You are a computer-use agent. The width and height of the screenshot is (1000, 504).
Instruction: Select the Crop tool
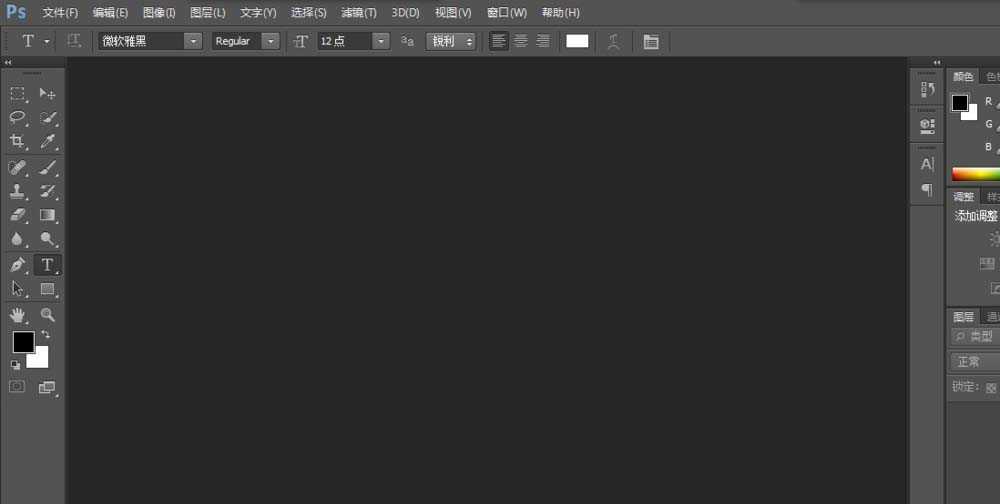[x=18, y=142]
